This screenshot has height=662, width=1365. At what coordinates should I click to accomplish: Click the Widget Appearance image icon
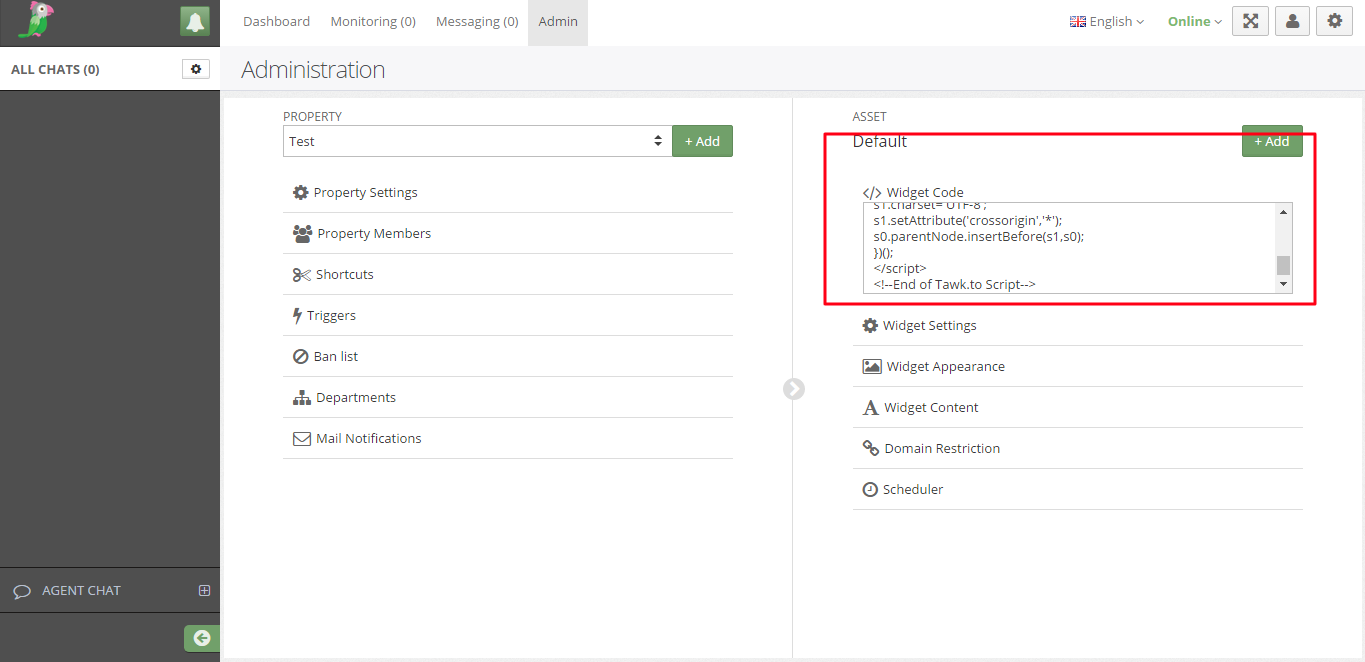(x=872, y=366)
